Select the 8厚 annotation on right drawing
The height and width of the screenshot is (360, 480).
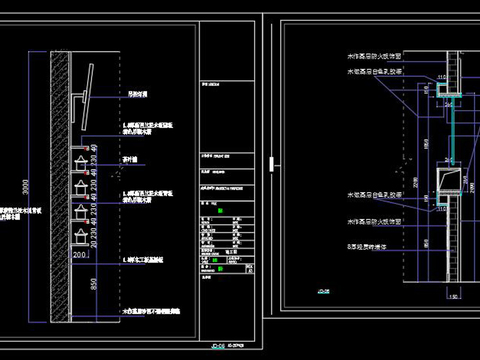(366, 247)
